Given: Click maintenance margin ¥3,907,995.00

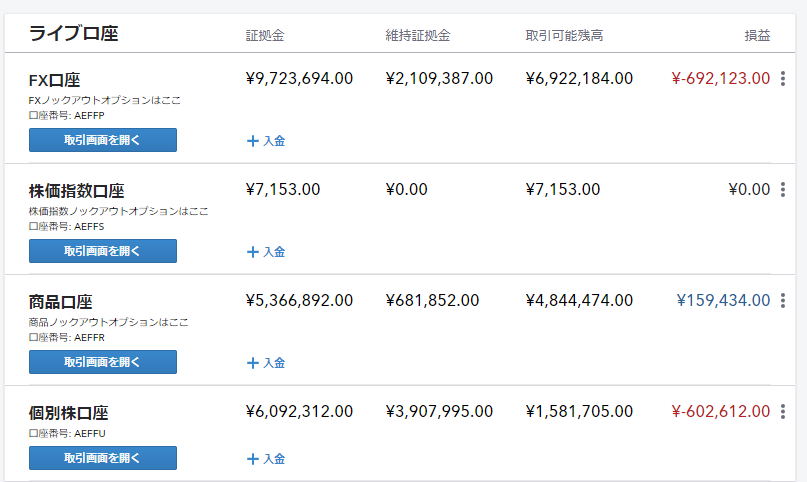Looking at the screenshot, I should pos(440,412).
